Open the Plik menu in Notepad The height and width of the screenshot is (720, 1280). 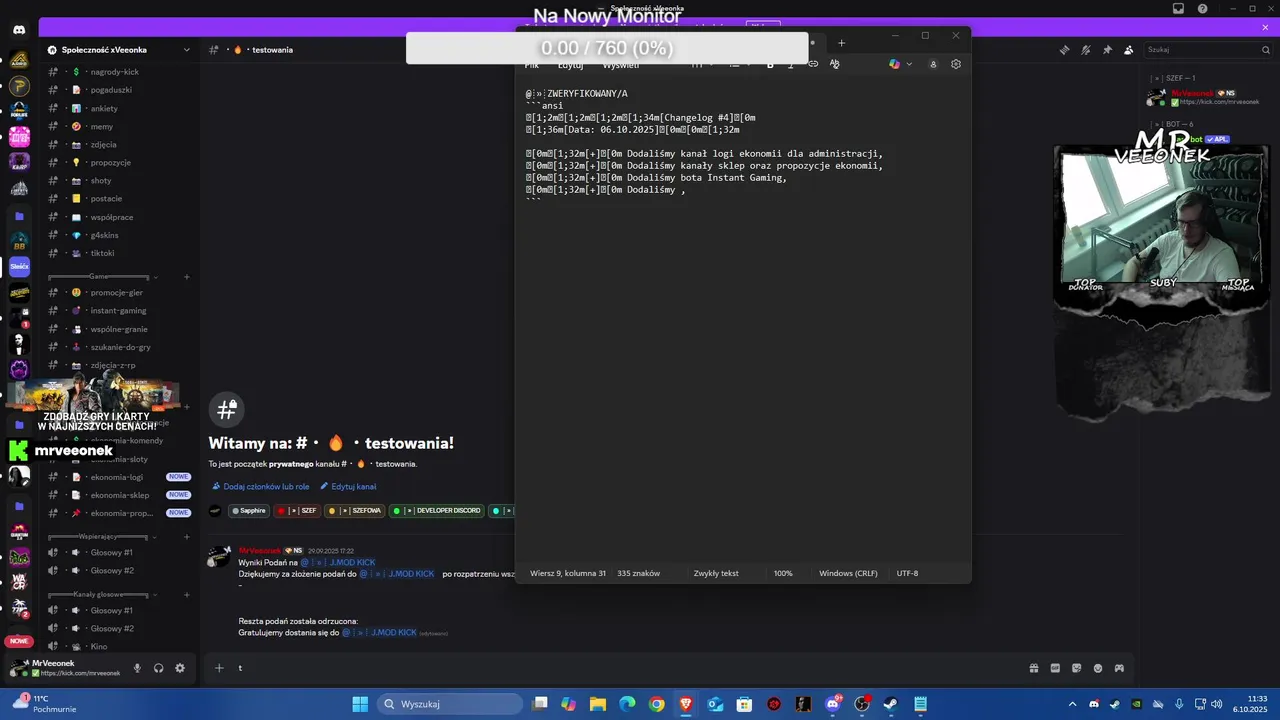tap(532, 65)
